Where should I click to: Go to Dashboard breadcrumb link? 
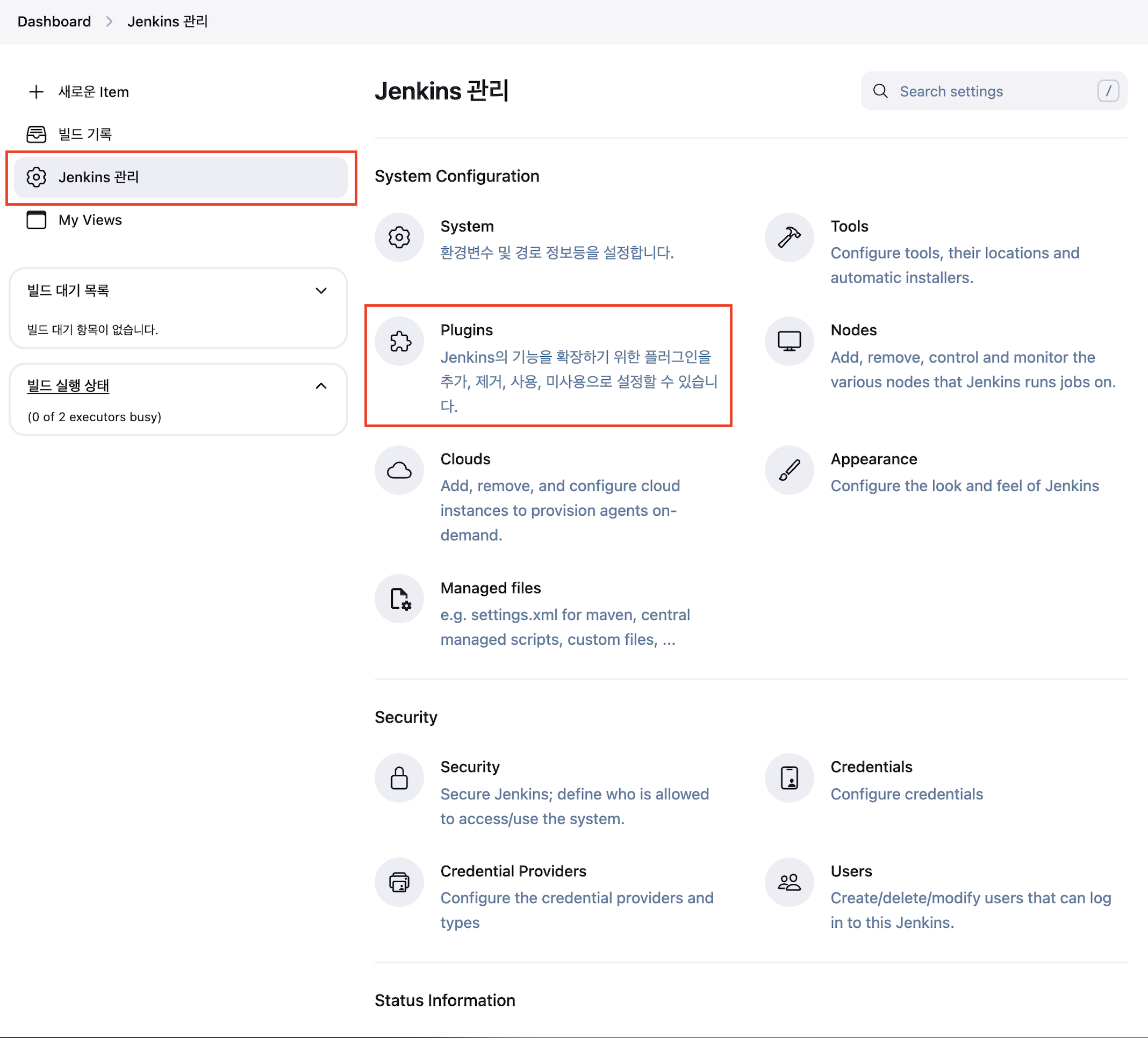(54, 21)
